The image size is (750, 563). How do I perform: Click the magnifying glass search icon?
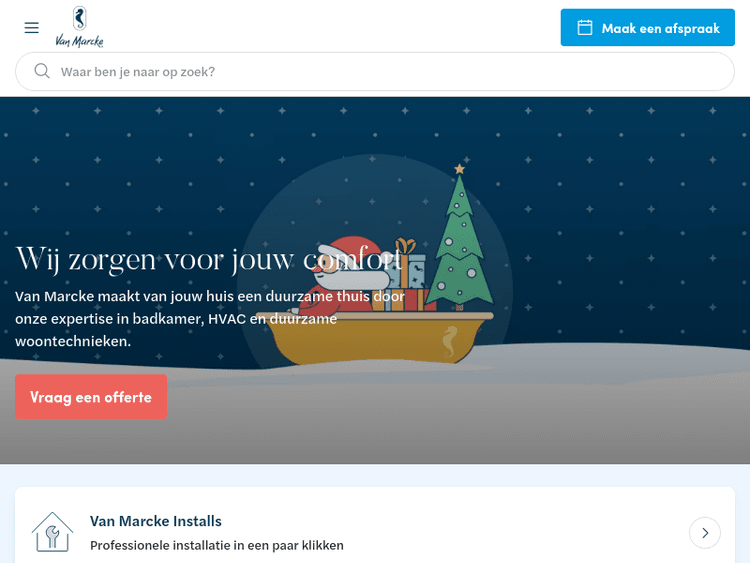42,71
